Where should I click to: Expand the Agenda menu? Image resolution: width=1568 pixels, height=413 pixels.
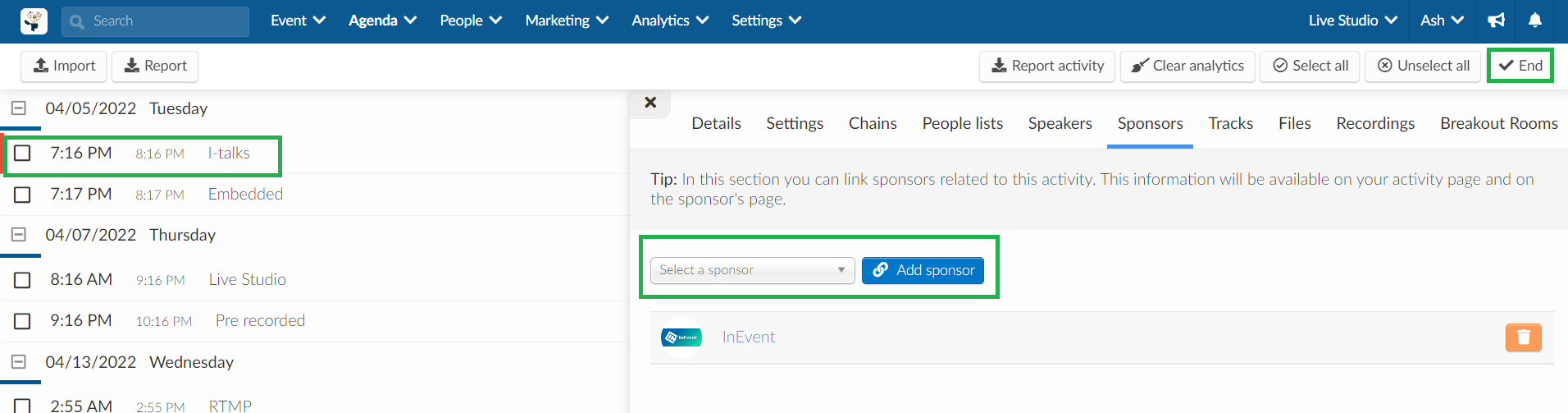point(382,21)
